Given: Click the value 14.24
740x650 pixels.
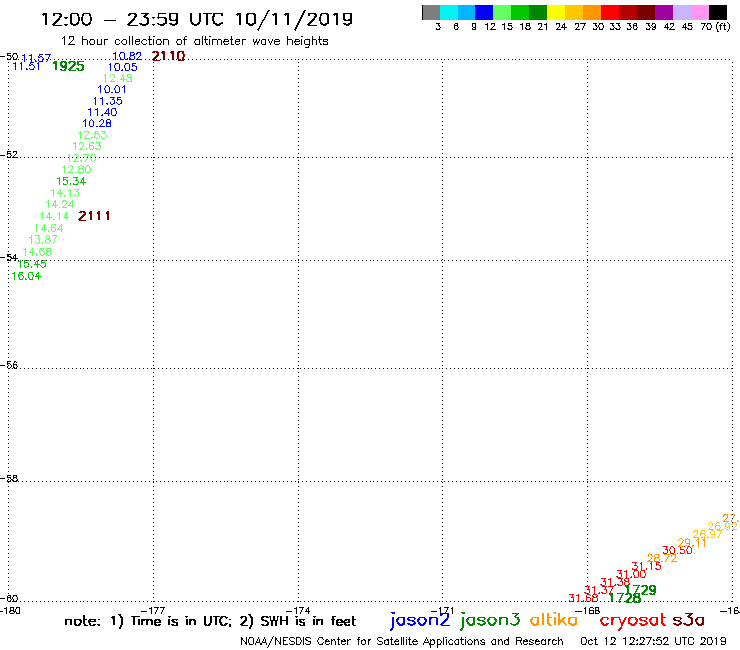Looking at the screenshot, I should (60, 204).
